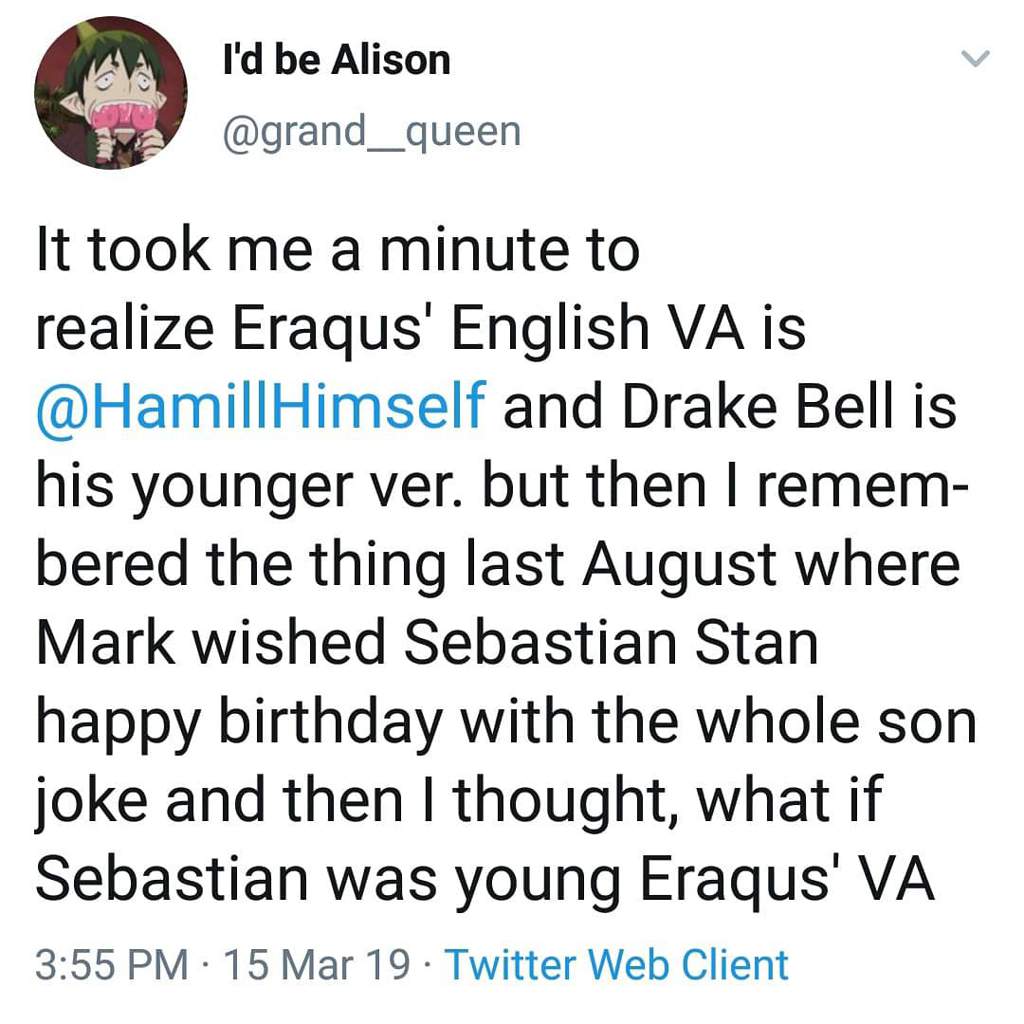Click the phrase happy birthday in tweet
1024x1024 pixels.
(239, 724)
